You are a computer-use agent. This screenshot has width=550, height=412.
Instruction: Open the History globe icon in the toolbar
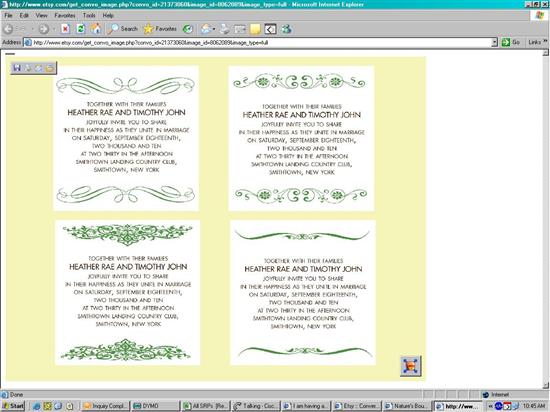(188, 29)
